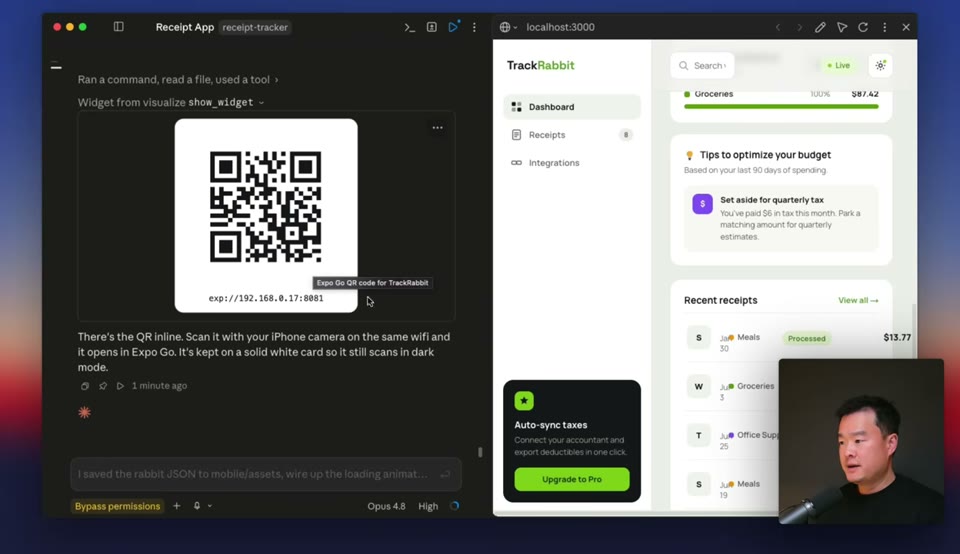Click the preview pane icon in header
Viewport: 960px width, 554px height.
[x=432, y=28]
